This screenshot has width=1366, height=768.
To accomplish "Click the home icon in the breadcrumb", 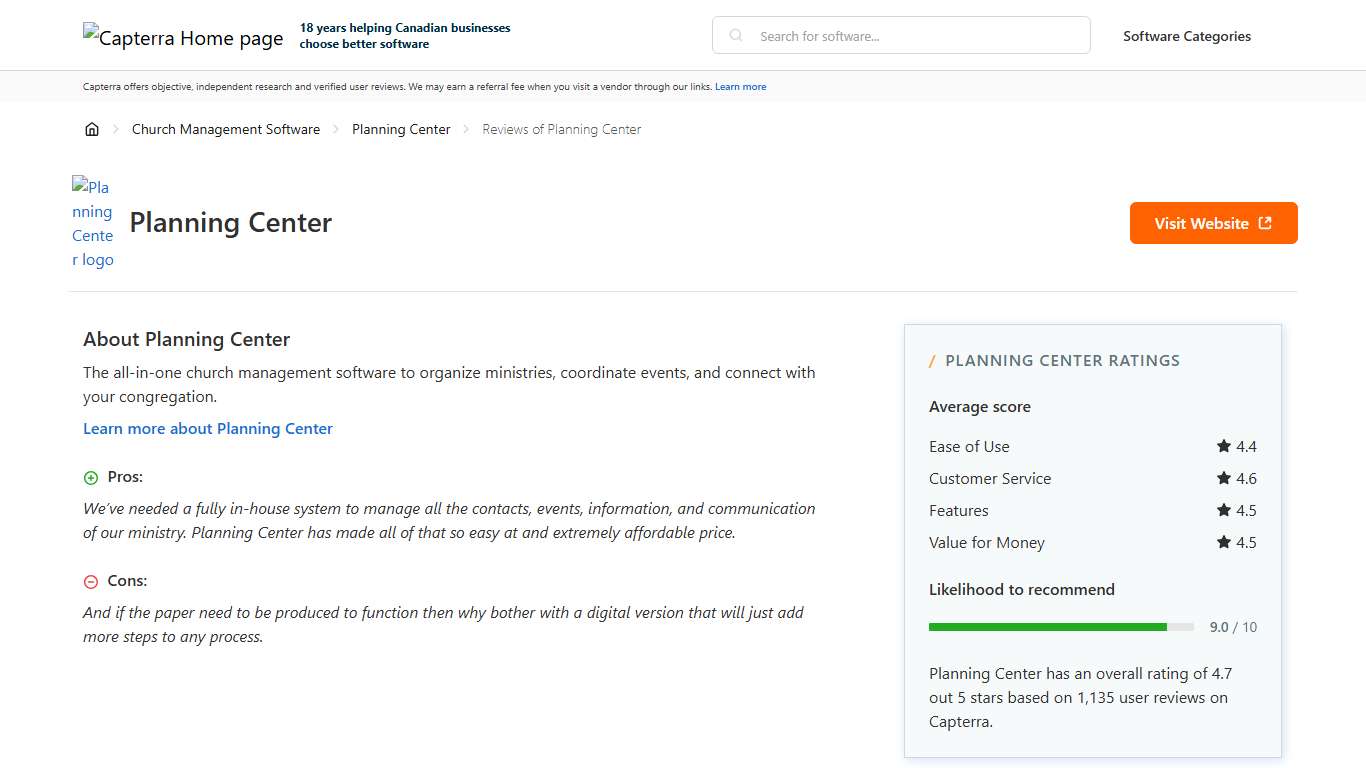I will (x=92, y=128).
